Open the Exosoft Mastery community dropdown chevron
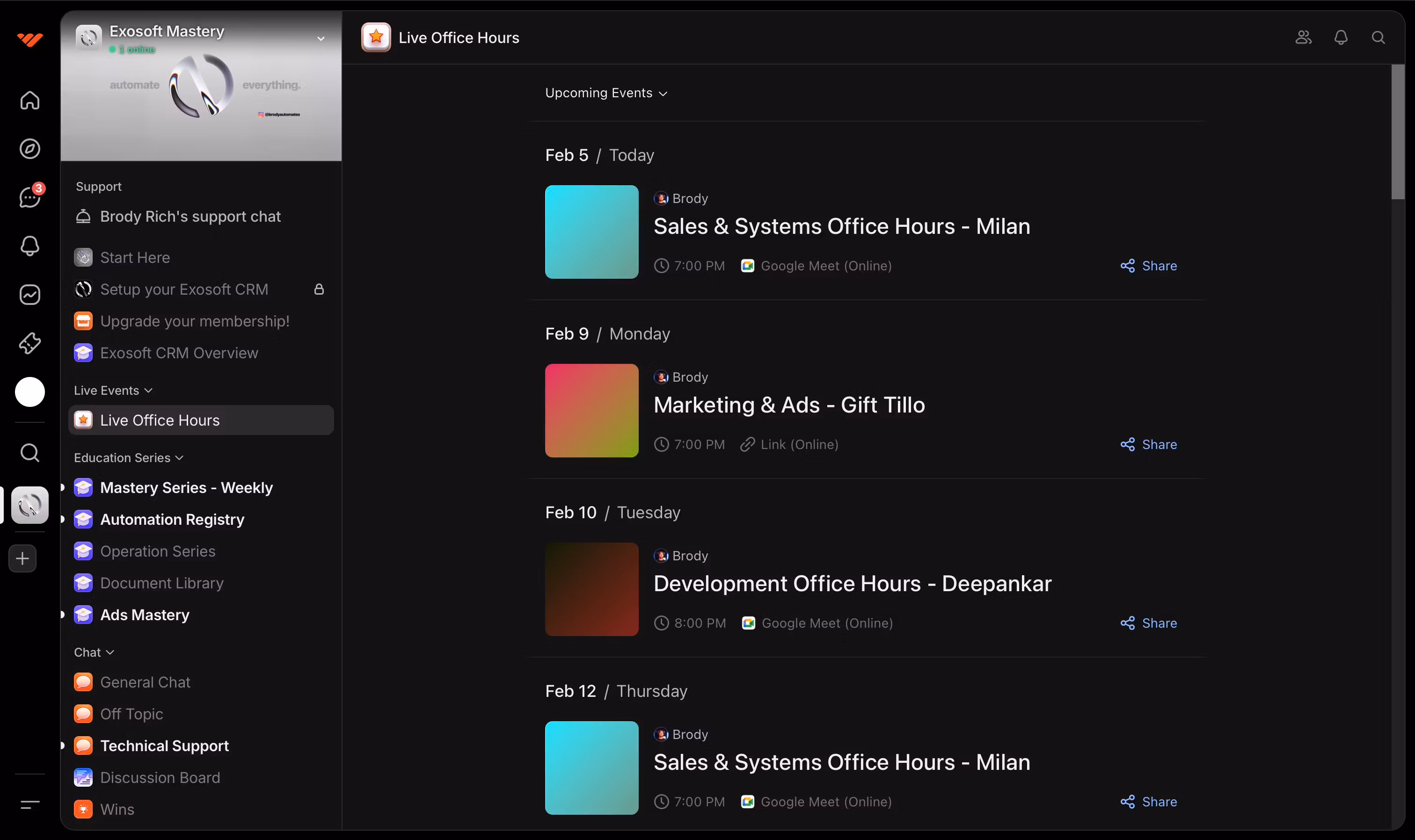The width and height of the screenshot is (1415, 840). pos(321,38)
